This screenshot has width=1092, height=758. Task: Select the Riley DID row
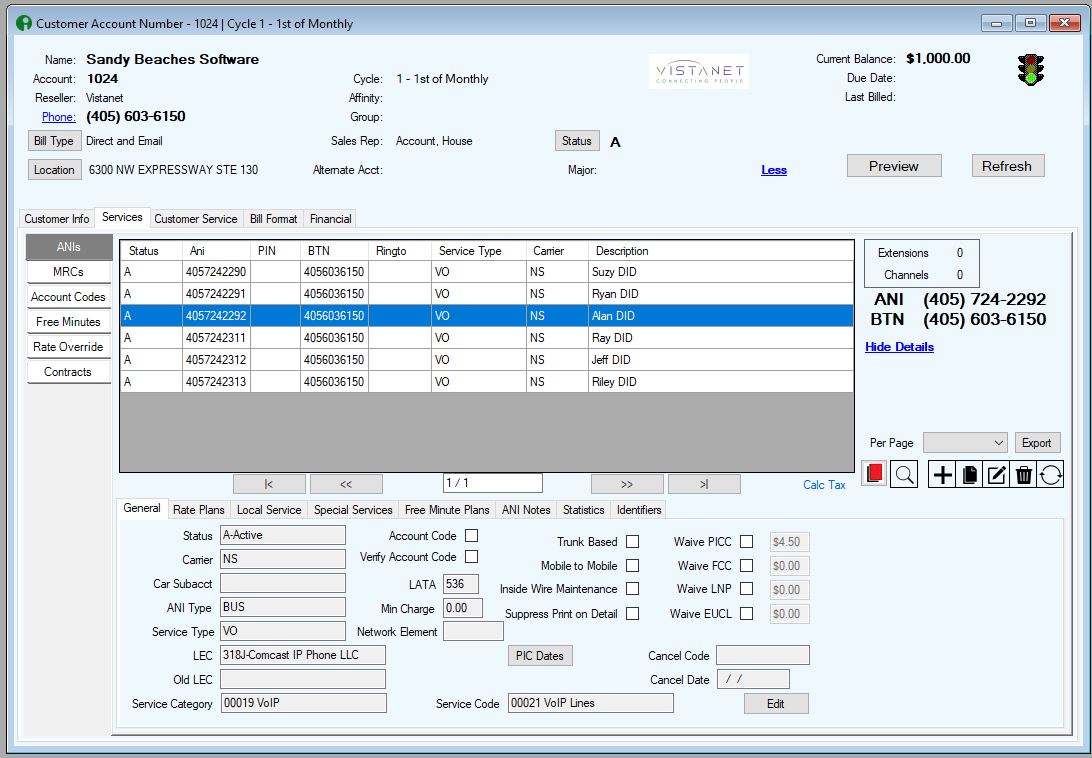click(487, 382)
